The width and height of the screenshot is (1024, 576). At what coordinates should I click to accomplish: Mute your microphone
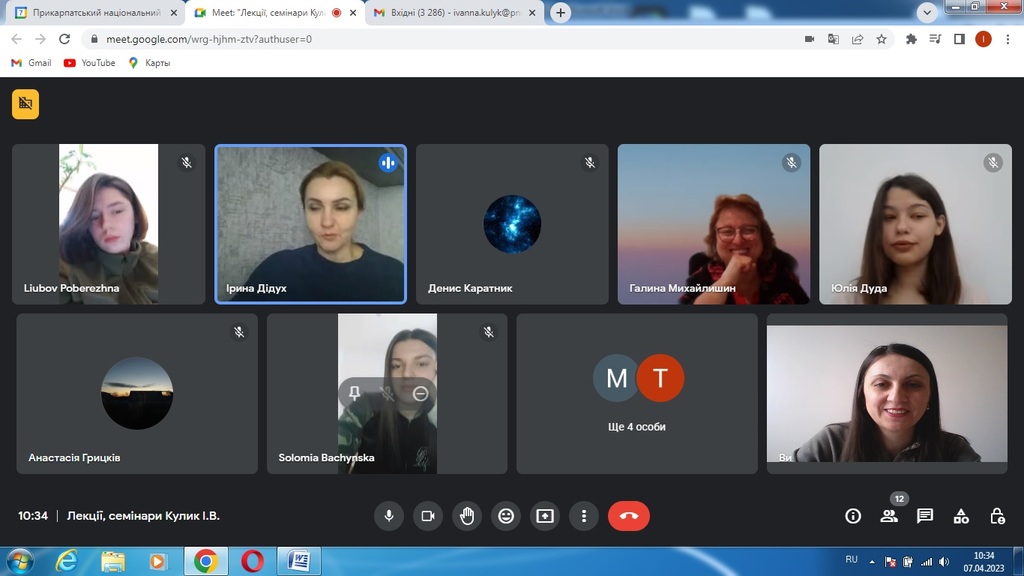pyautogui.click(x=389, y=516)
